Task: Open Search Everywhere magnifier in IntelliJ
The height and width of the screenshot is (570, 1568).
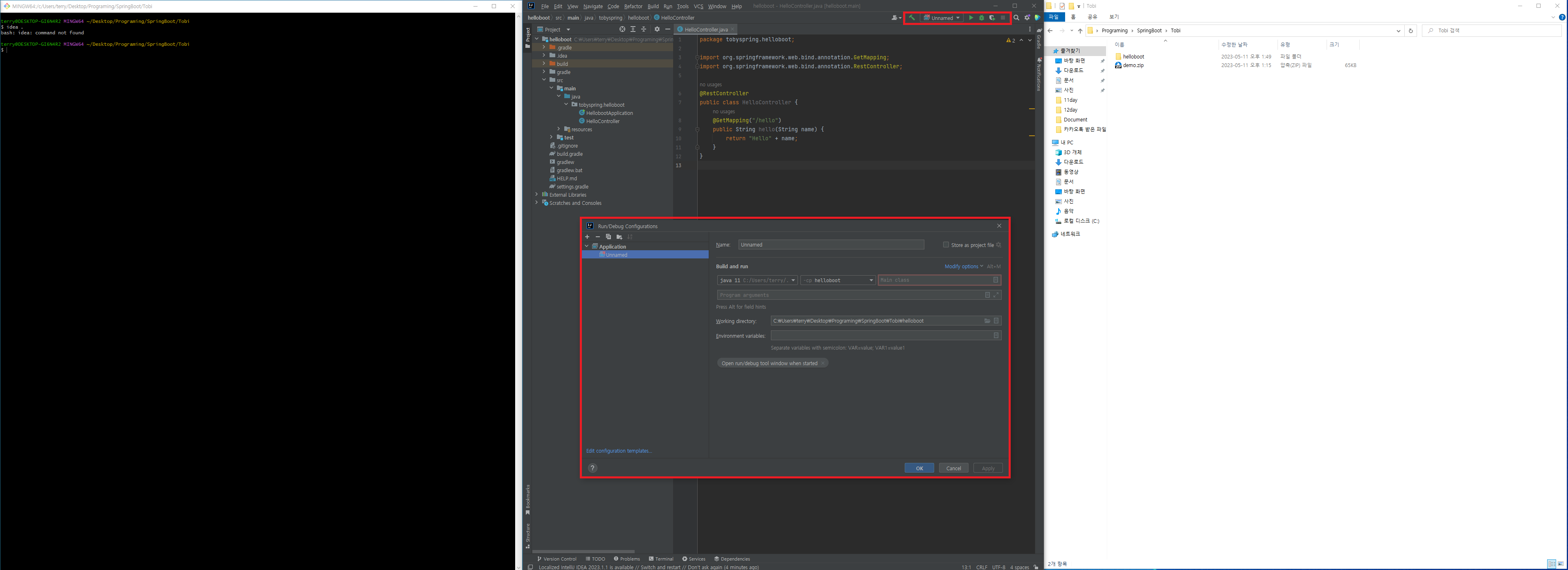Action: pos(1016,18)
